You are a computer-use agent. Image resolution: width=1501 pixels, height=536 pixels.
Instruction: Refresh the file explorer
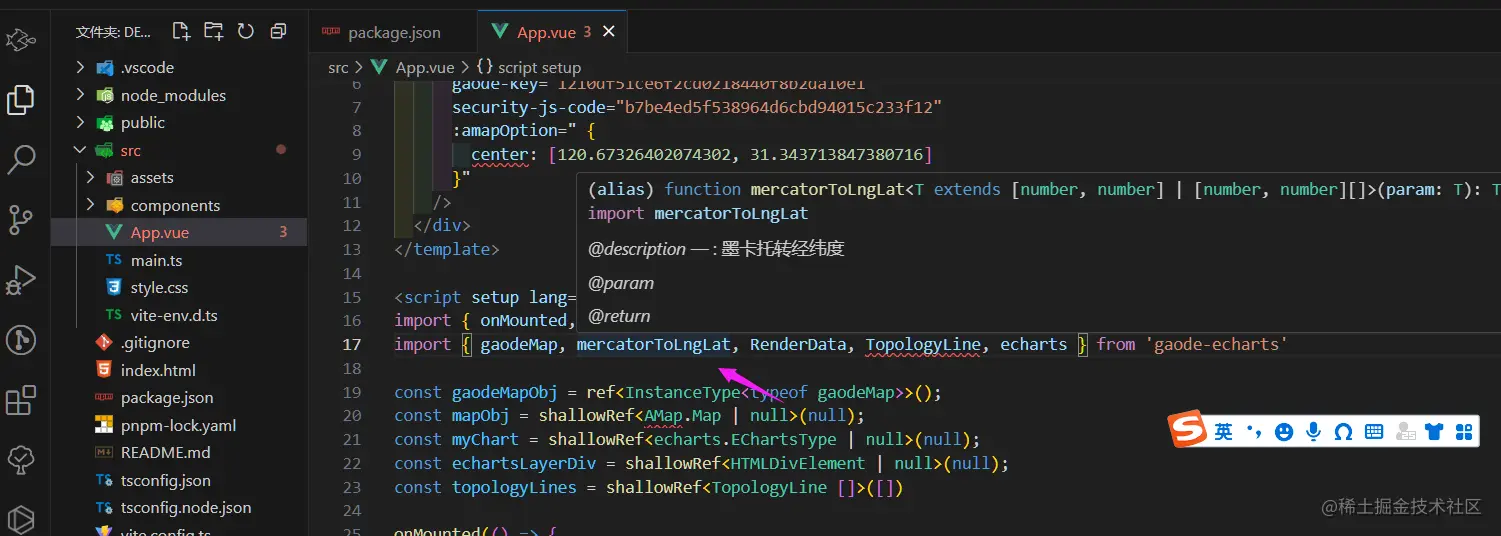(245, 32)
